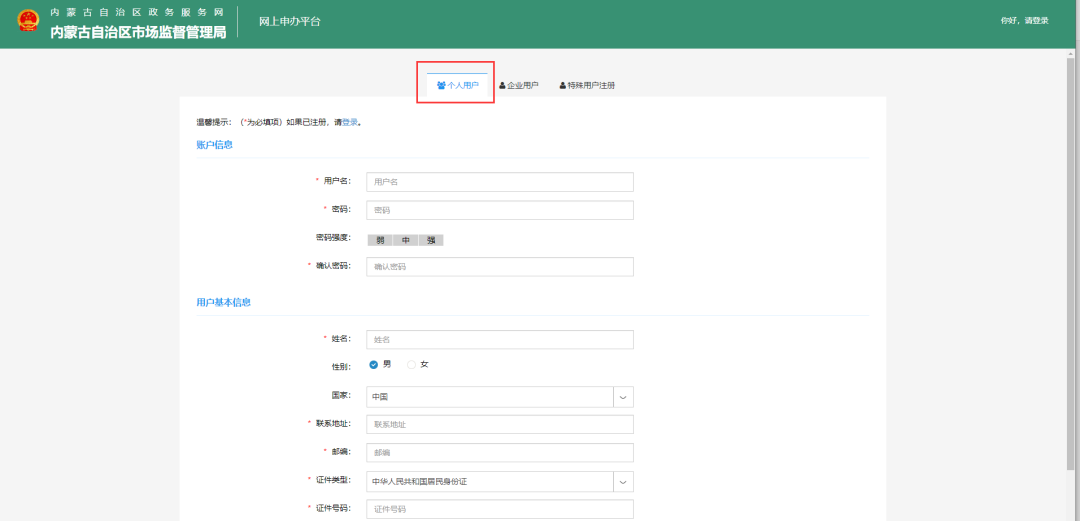Click the 用户基本信息 section heading

[223, 303]
